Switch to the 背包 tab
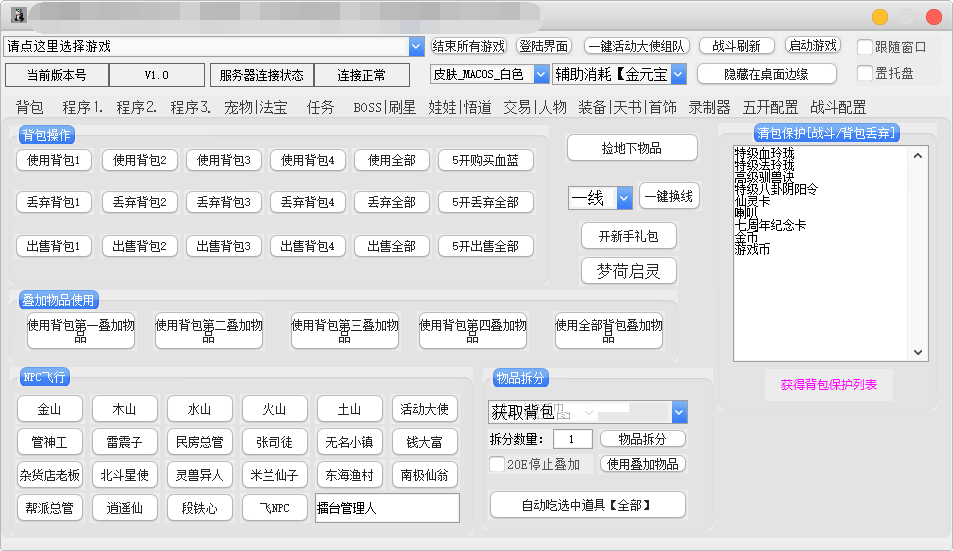 (29, 108)
